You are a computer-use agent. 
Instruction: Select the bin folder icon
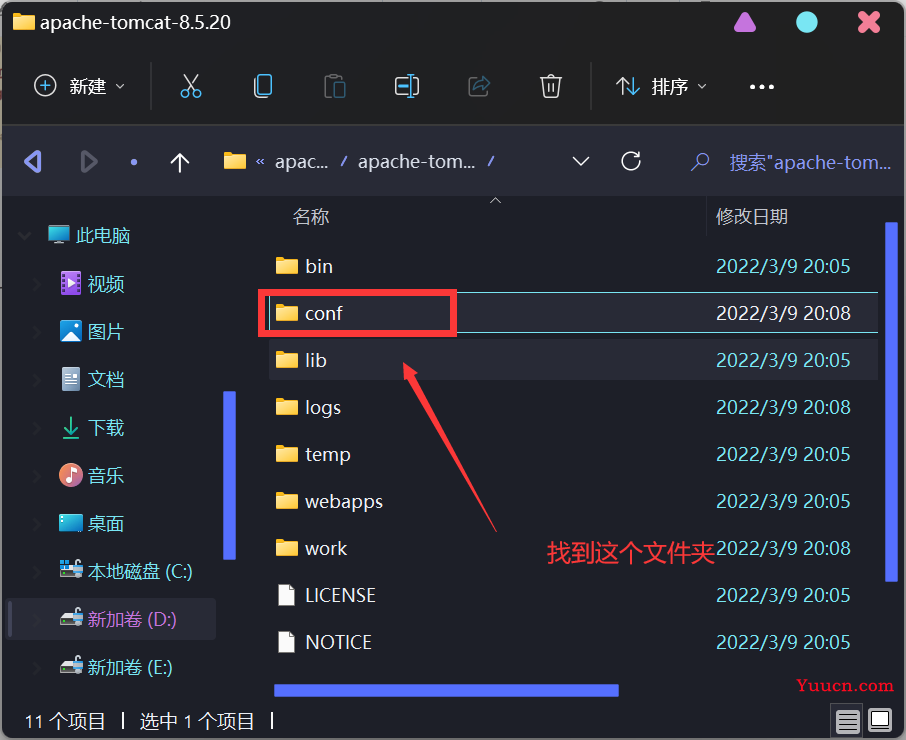(x=287, y=266)
